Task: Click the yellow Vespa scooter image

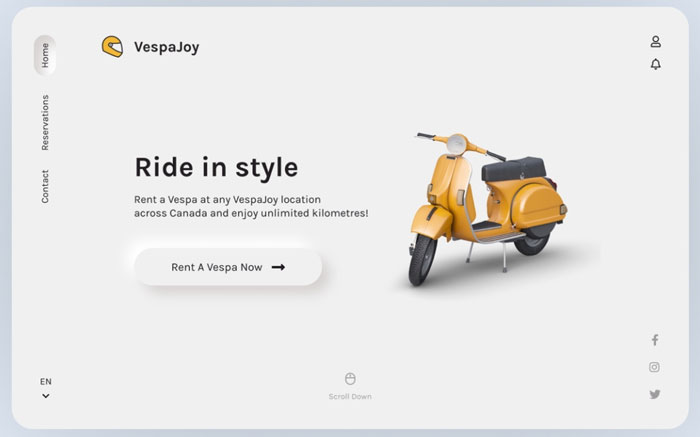Action: click(x=488, y=209)
